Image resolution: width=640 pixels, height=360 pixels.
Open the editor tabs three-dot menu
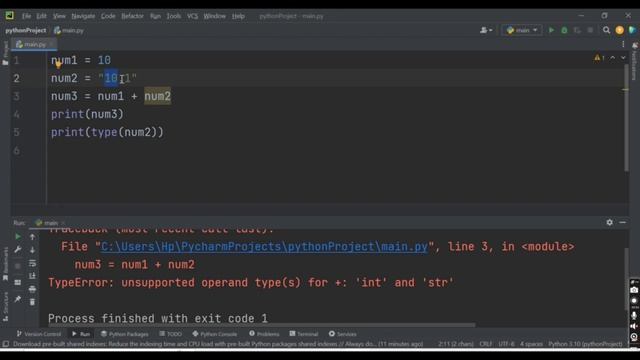coord(623,44)
